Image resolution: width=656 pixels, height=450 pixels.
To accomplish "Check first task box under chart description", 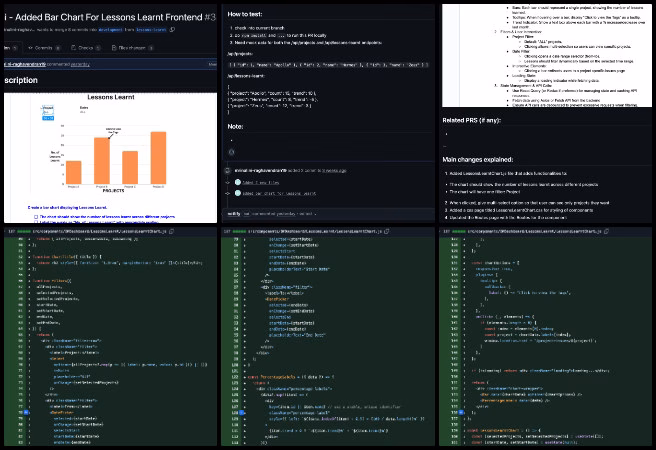I will coord(36,217).
